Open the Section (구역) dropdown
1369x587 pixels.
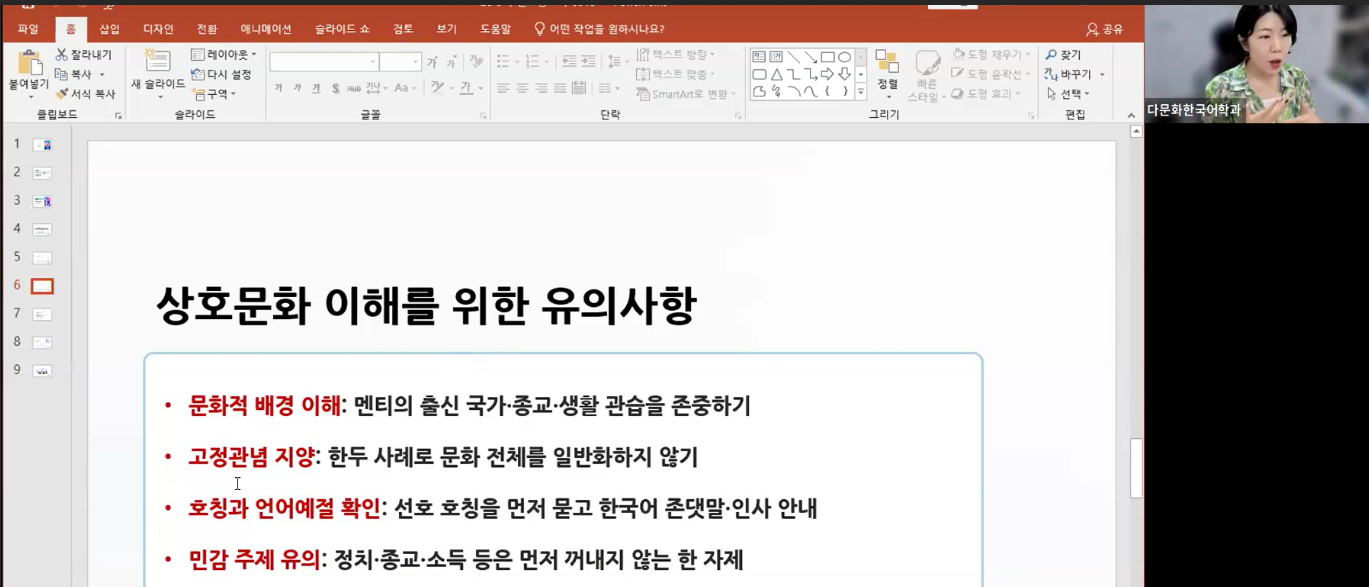pos(214,94)
